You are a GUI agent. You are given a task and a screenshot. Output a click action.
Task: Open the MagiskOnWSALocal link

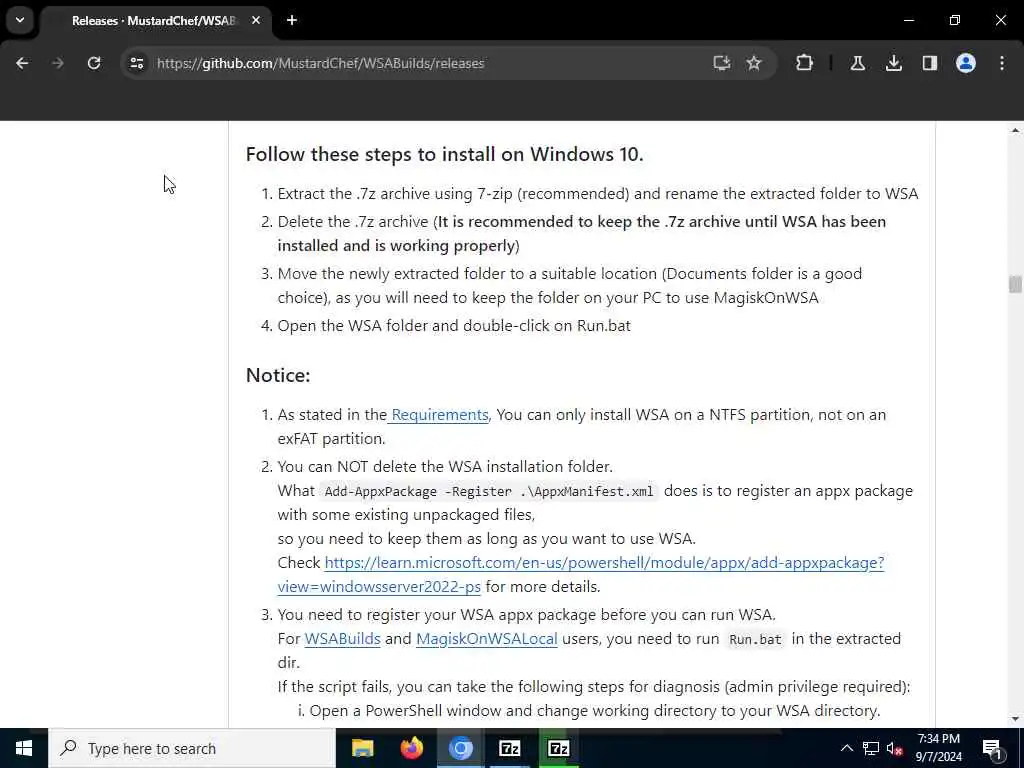coord(487,639)
